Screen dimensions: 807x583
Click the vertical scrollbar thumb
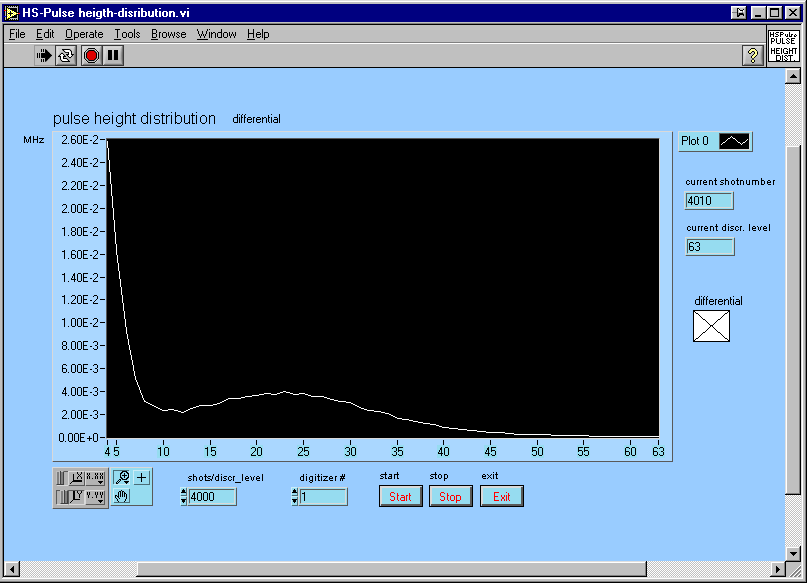[x=793, y=320]
